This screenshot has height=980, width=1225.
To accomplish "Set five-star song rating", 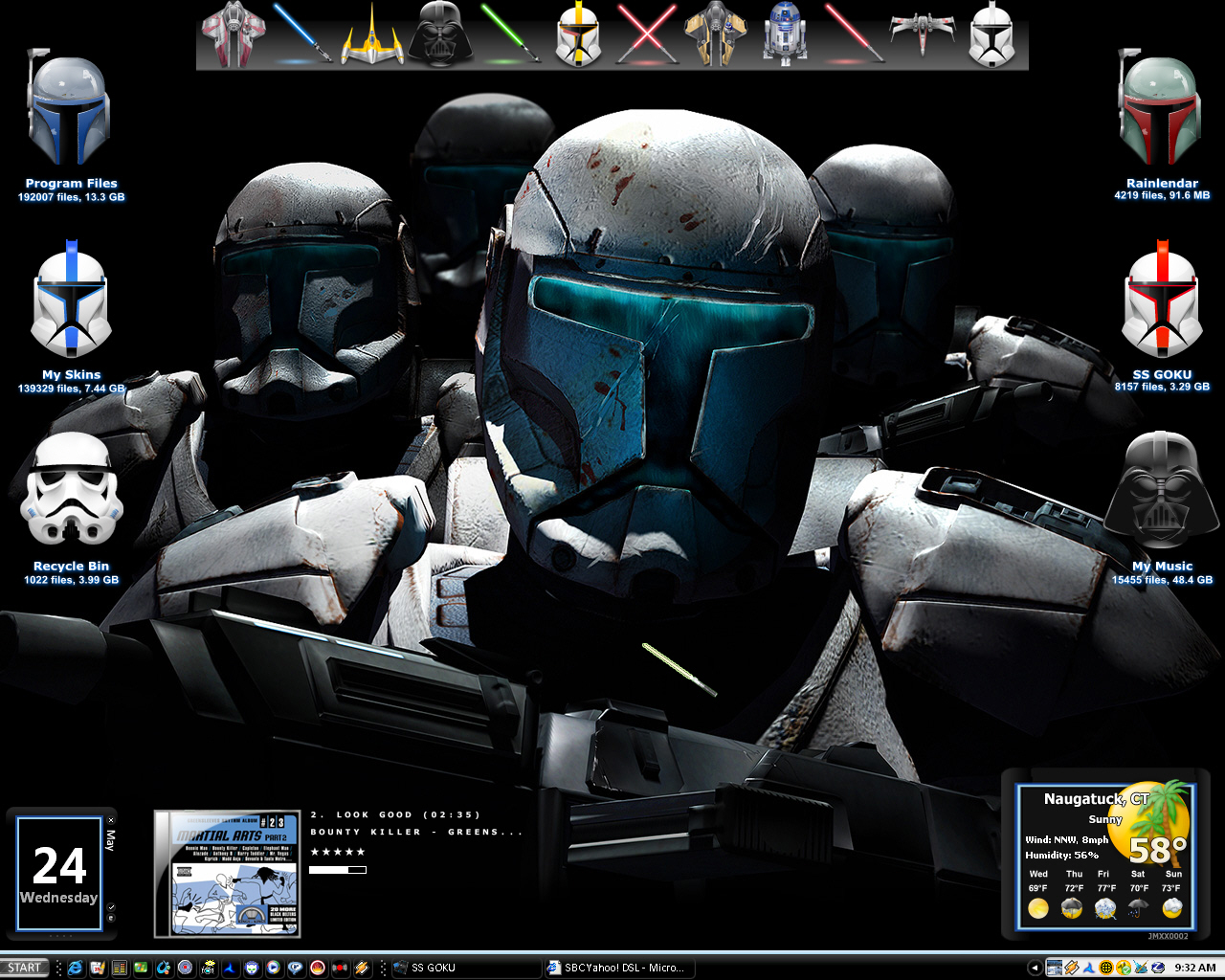I will 338,852.
